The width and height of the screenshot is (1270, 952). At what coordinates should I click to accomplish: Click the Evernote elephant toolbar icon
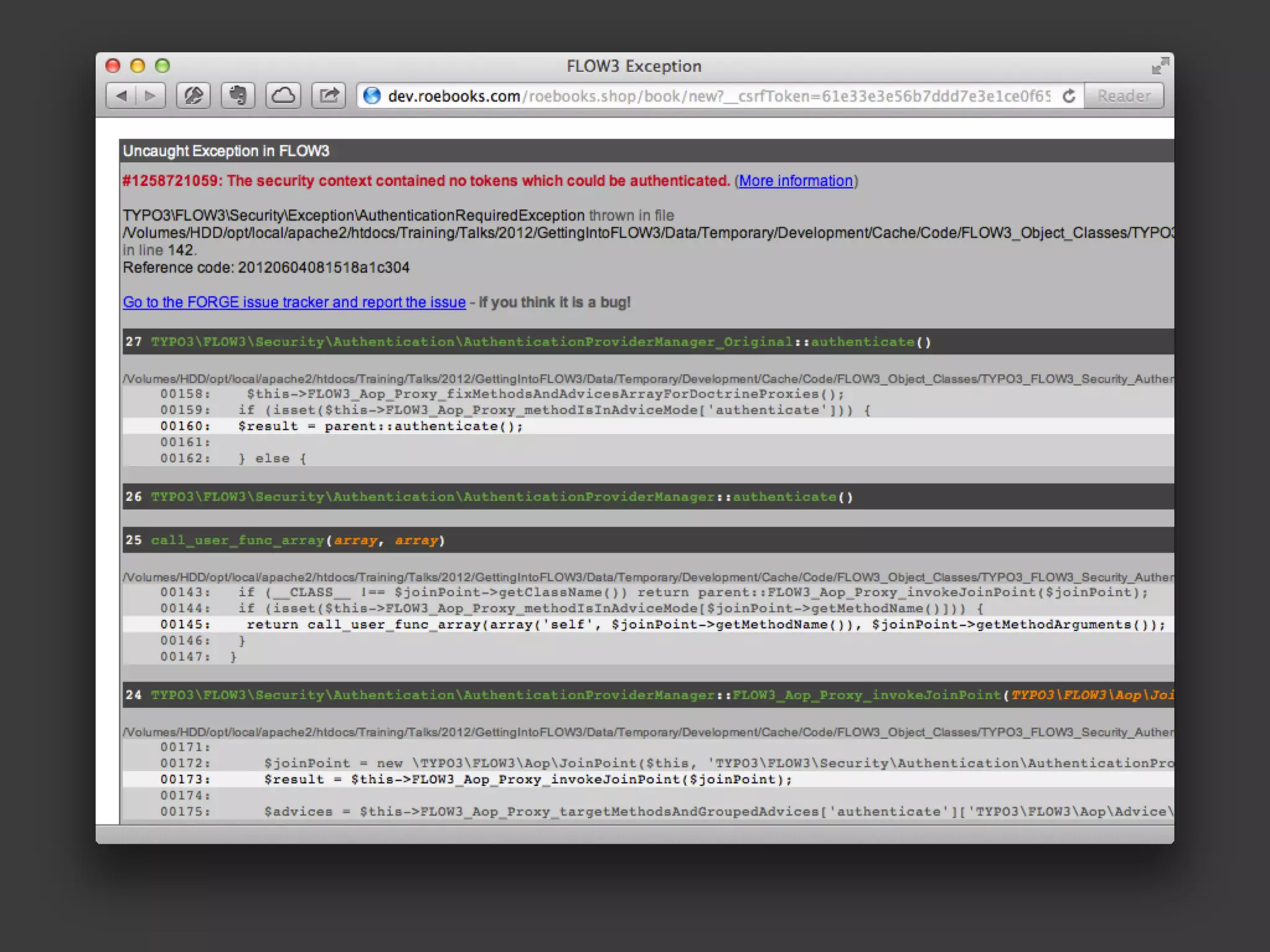click(x=238, y=96)
